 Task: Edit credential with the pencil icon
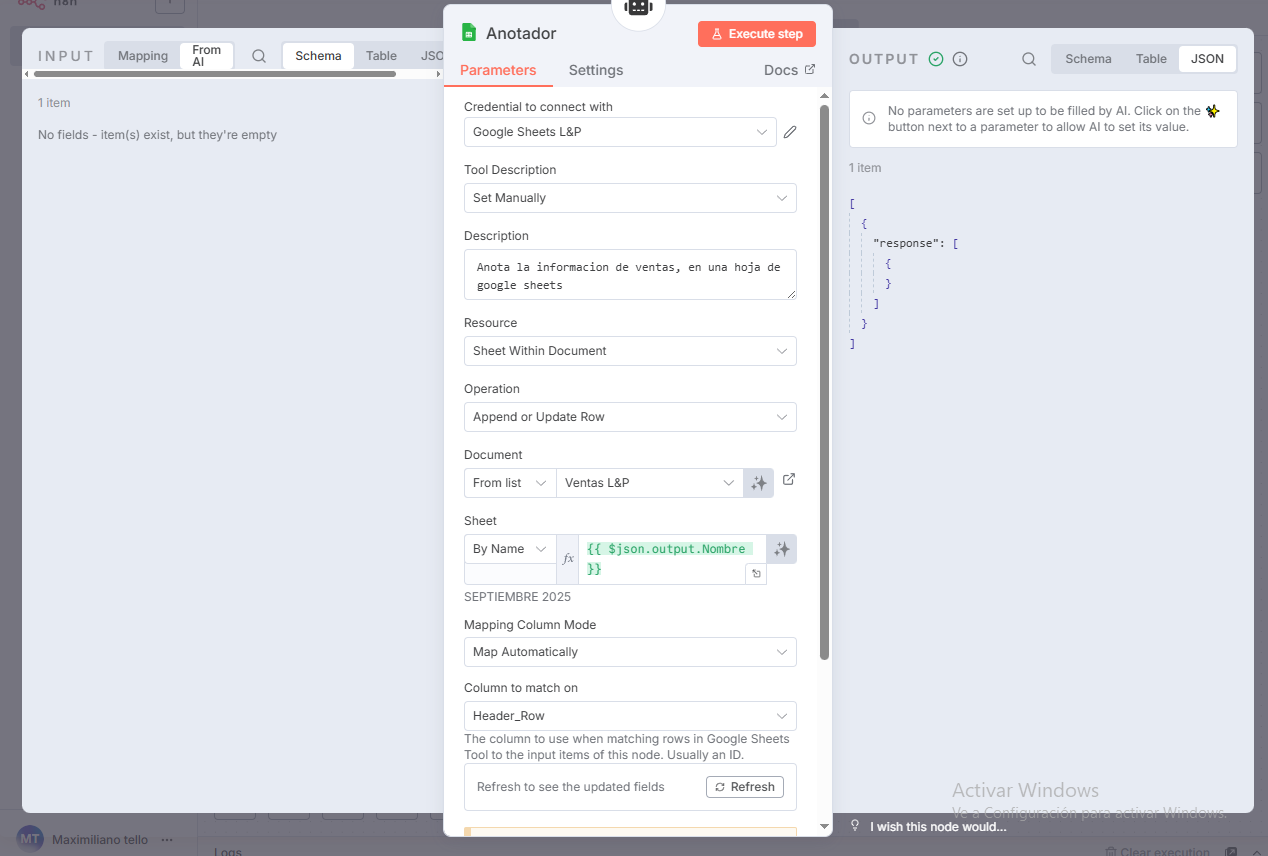click(790, 132)
